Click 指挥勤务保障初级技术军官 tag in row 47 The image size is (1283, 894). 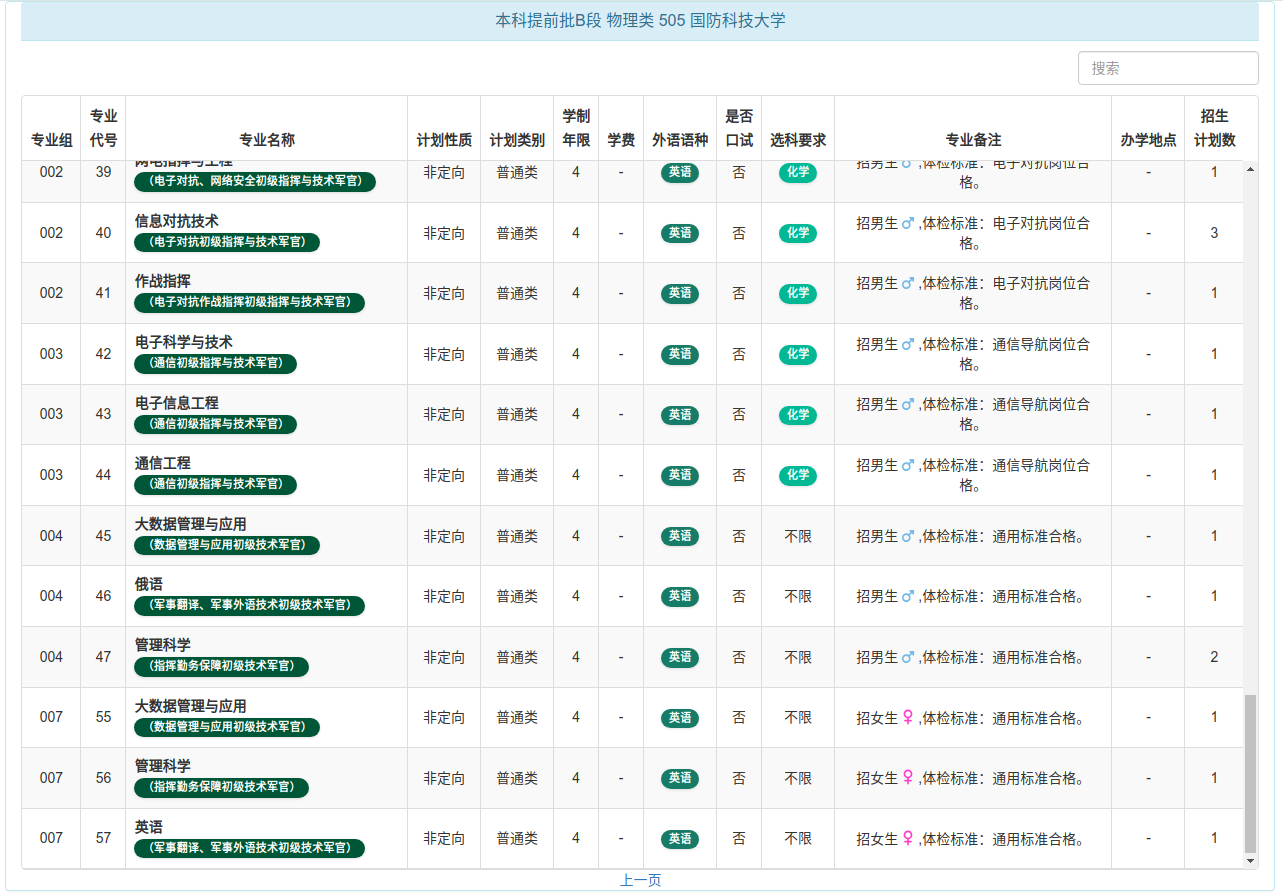(221, 666)
